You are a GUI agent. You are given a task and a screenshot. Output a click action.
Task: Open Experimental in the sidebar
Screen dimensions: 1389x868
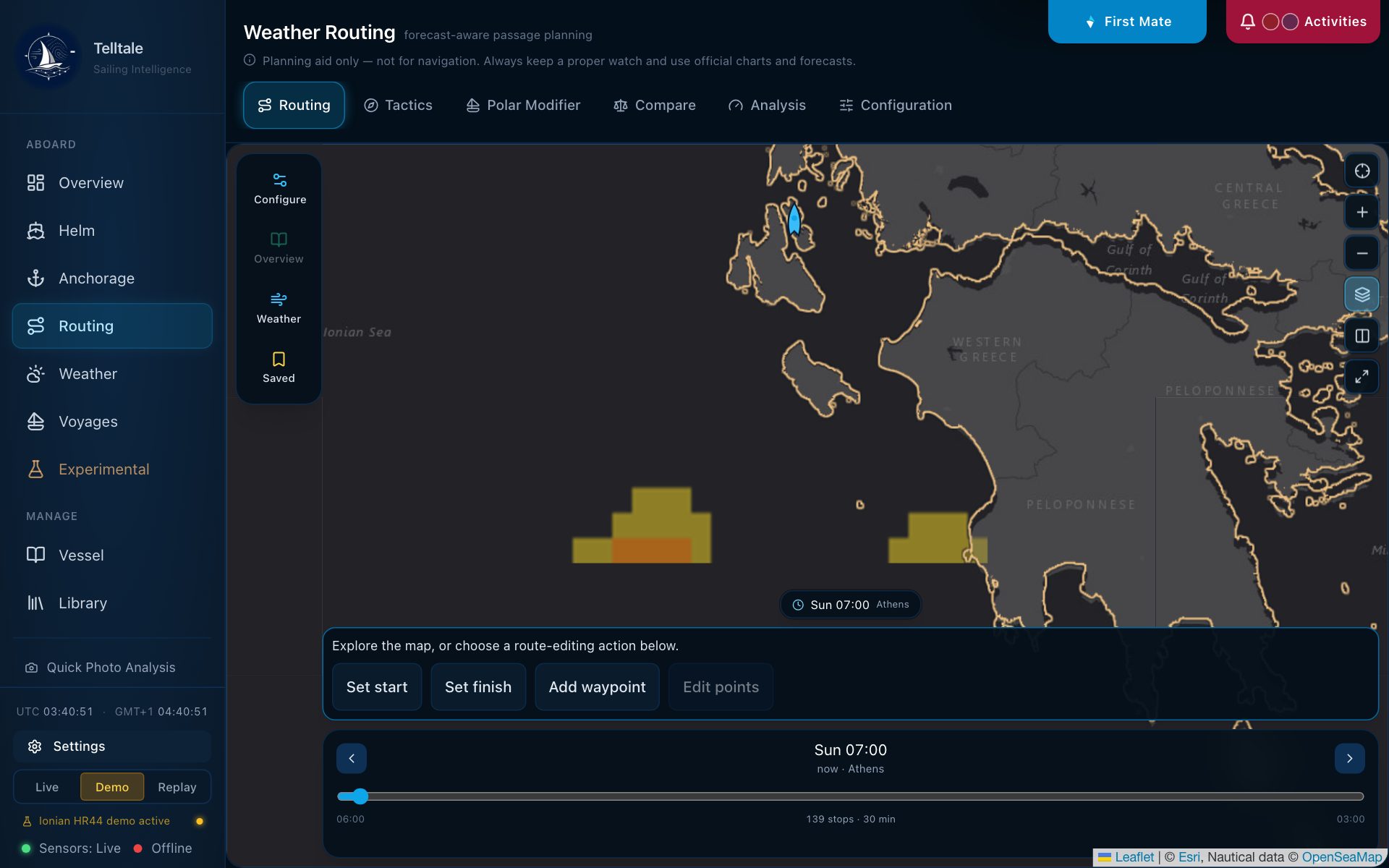click(112, 469)
